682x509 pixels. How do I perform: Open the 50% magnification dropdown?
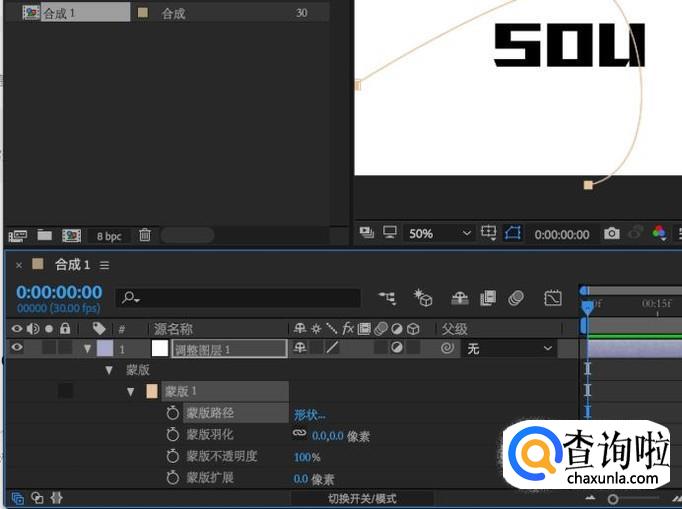pos(439,233)
